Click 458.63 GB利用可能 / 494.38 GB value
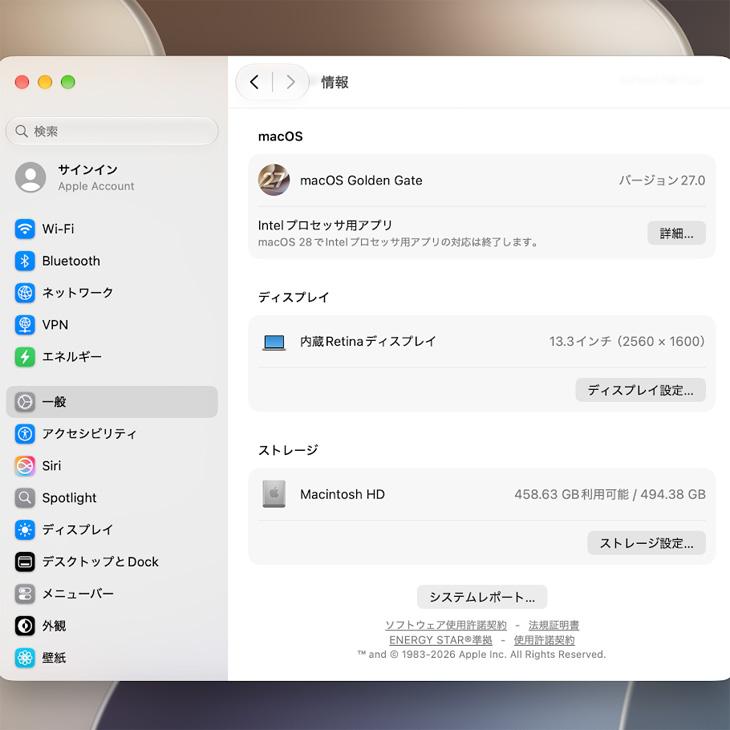The image size is (730, 730). pos(610,494)
